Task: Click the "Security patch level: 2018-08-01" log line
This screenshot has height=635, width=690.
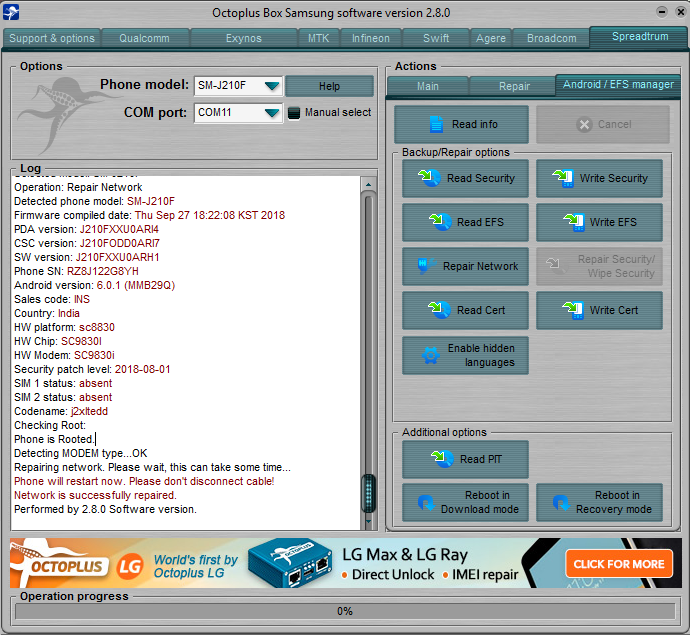Action: coord(92,369)
